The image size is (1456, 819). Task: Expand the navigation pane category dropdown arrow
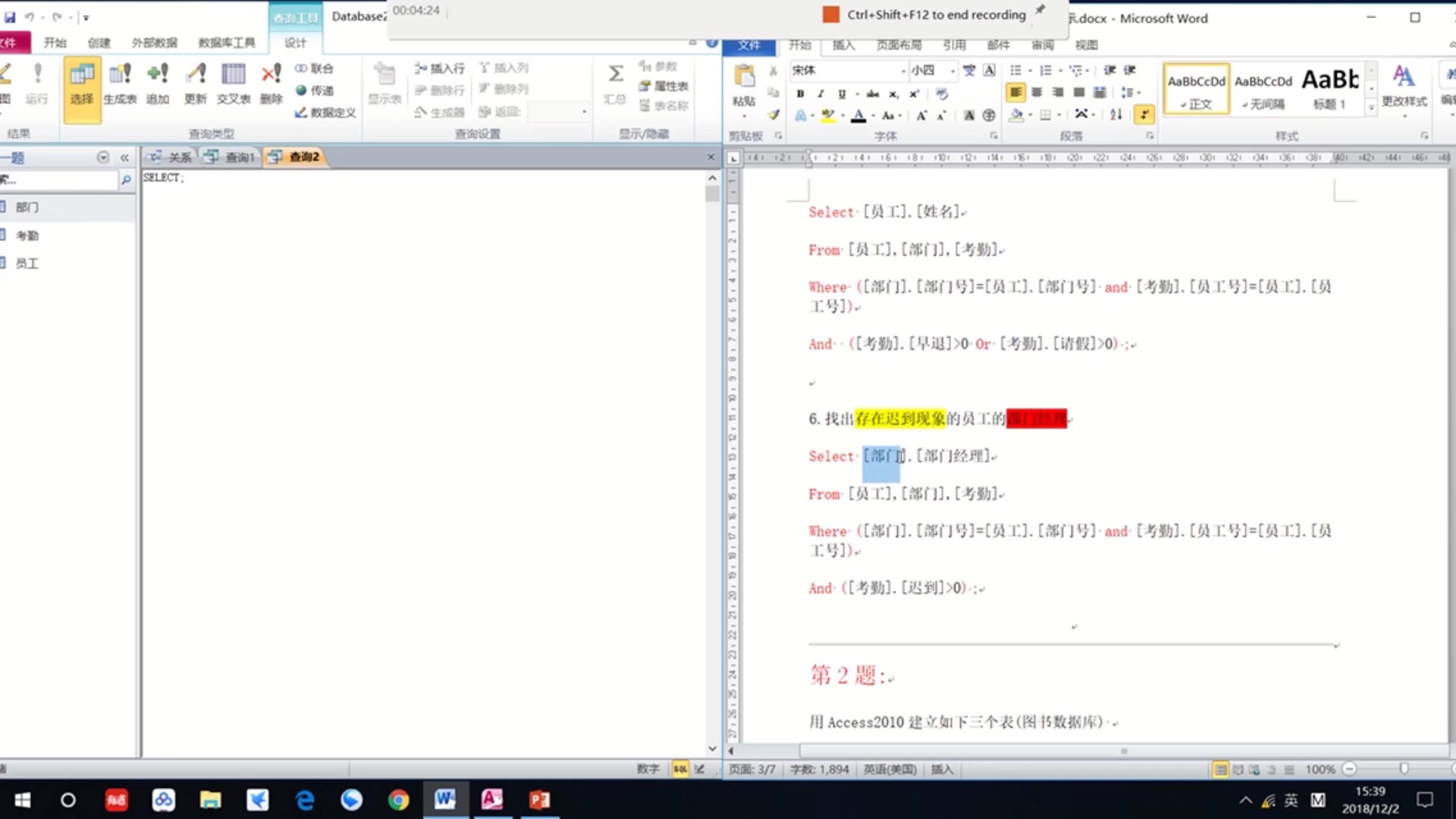[103, 158]
